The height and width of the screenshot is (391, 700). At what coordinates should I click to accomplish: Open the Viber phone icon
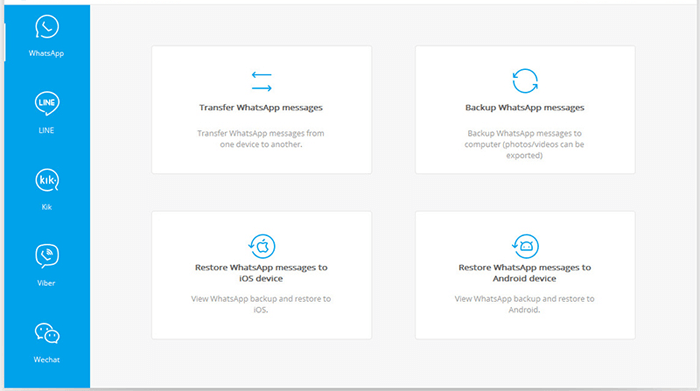click(x=47, y=256)
